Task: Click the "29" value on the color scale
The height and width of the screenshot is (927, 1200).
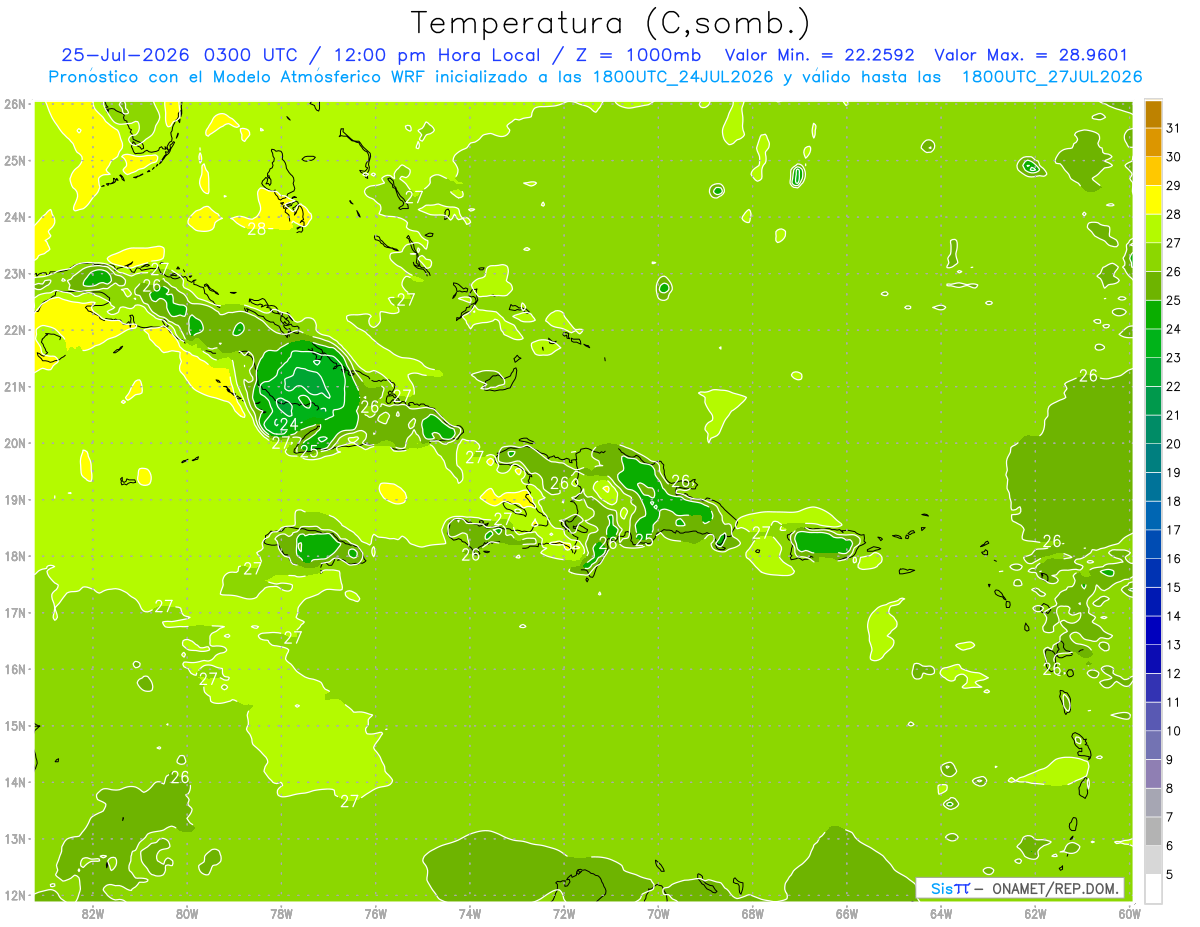Action: click(x=1174, y=186)
